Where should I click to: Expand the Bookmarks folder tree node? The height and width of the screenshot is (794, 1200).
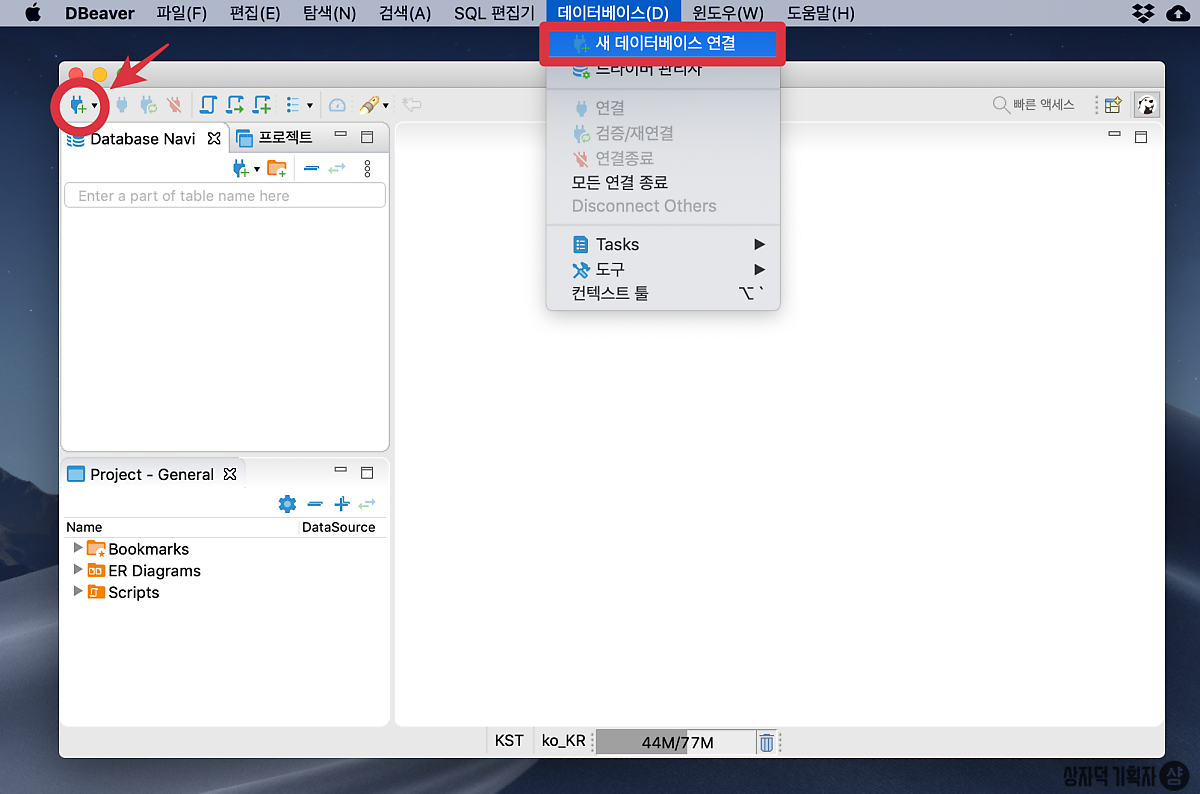[79, 548]
